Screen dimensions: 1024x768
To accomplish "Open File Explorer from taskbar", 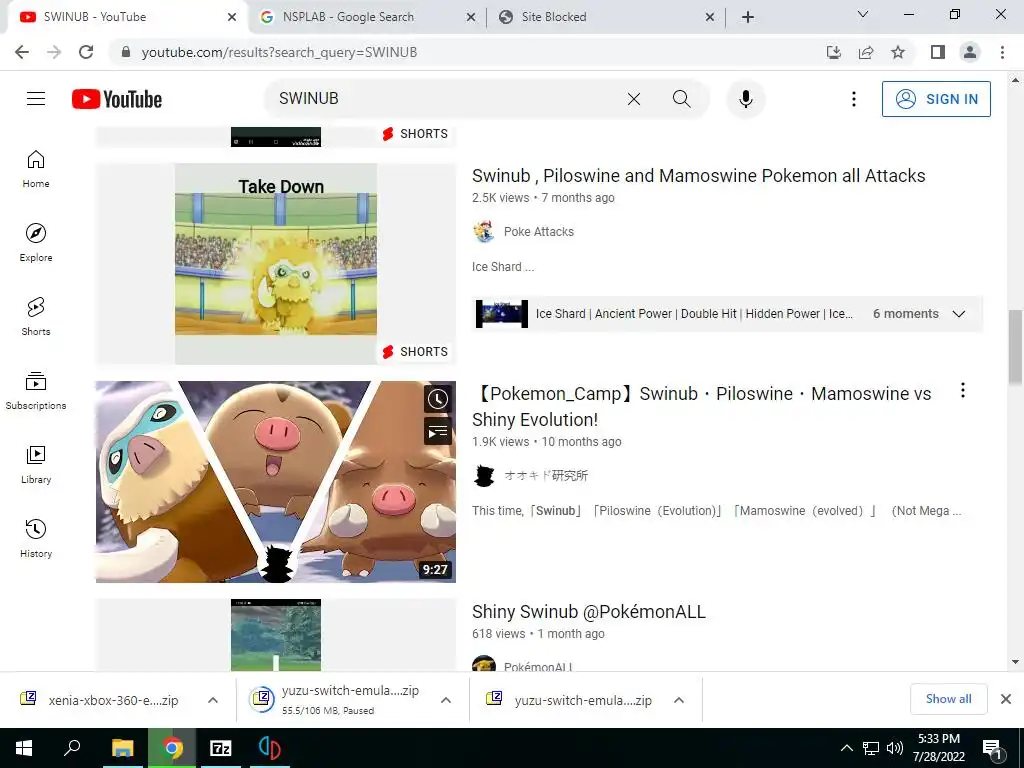I will coord(122,748).
